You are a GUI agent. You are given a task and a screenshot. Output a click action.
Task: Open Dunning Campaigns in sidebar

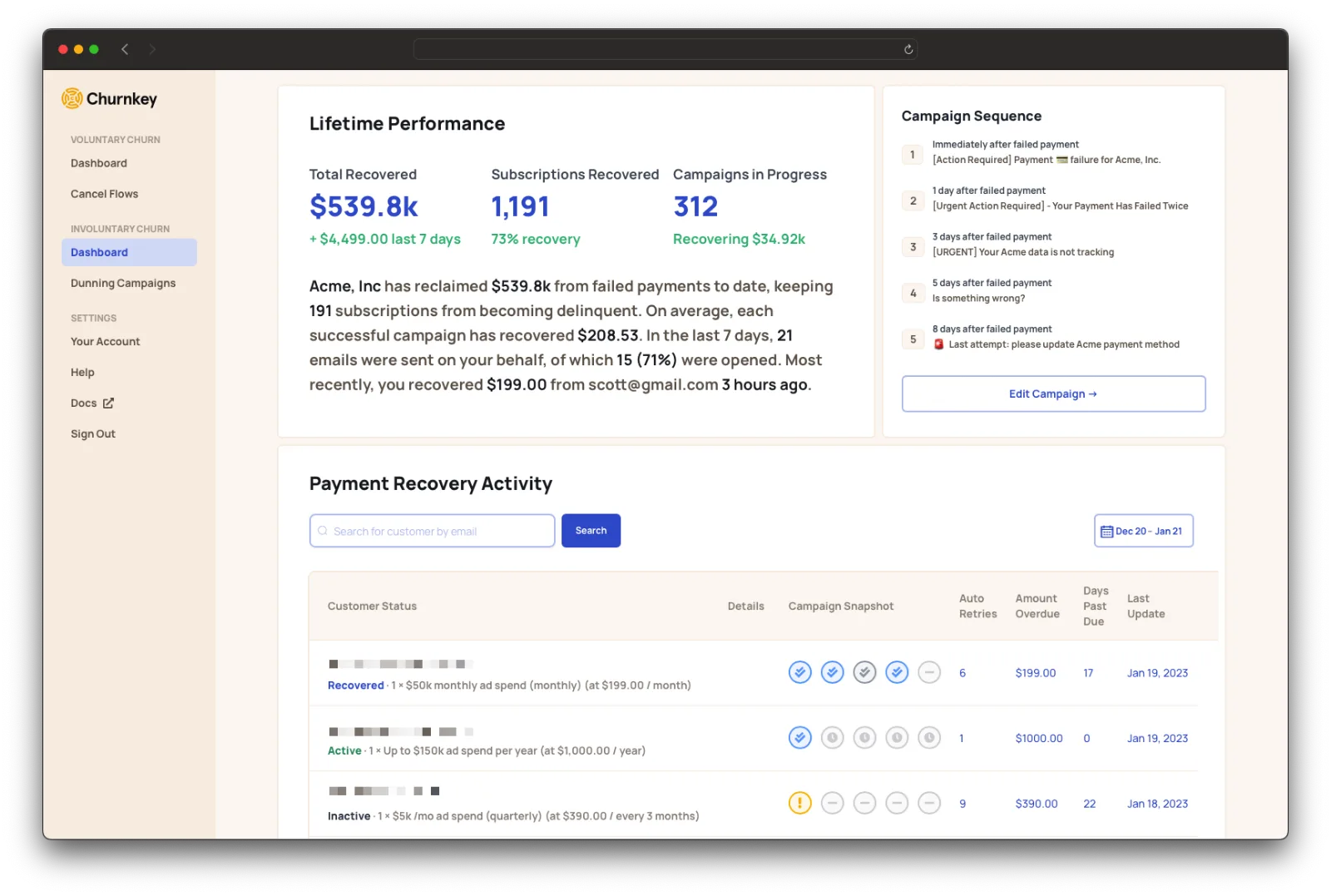[123, 283]
